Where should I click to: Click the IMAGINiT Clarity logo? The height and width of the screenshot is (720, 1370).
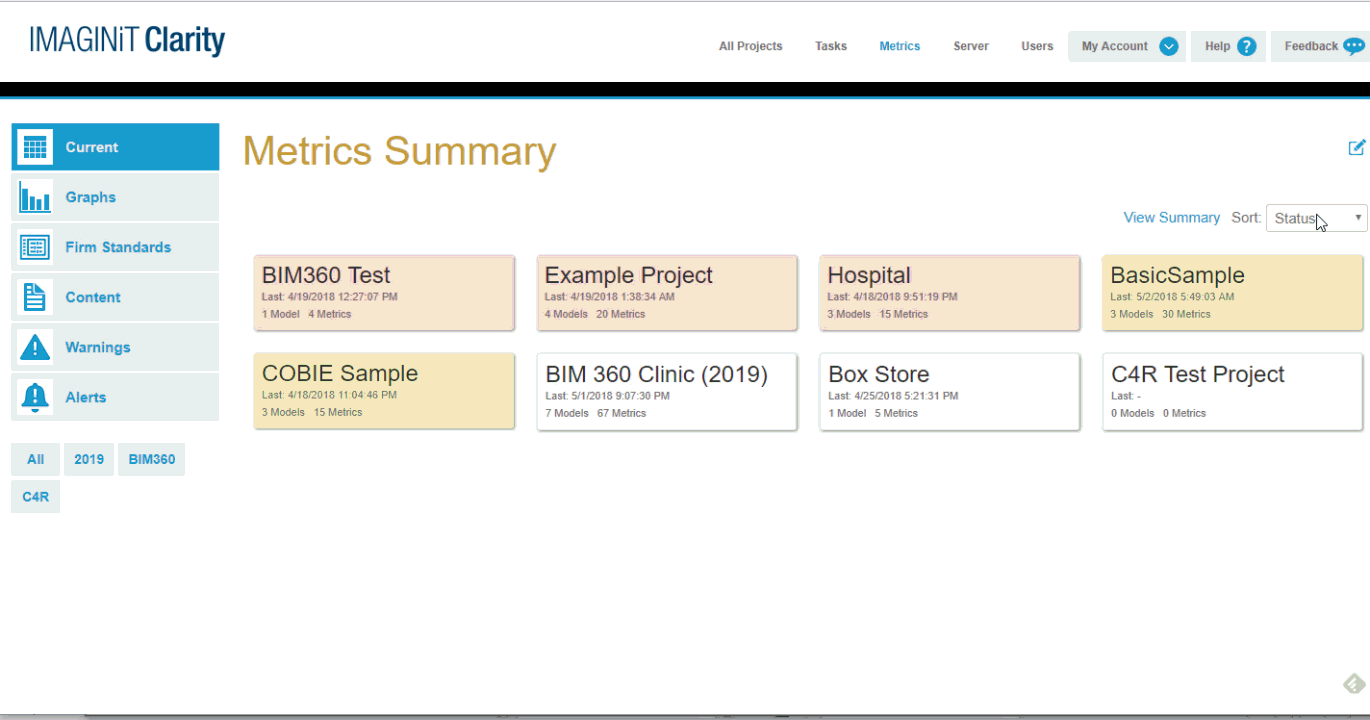point(127,41)
